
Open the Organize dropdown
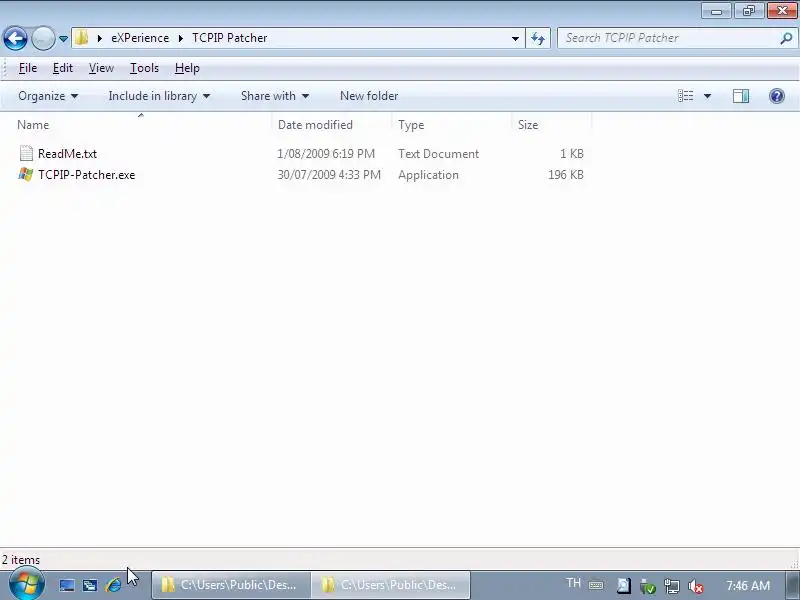[48, 96]
